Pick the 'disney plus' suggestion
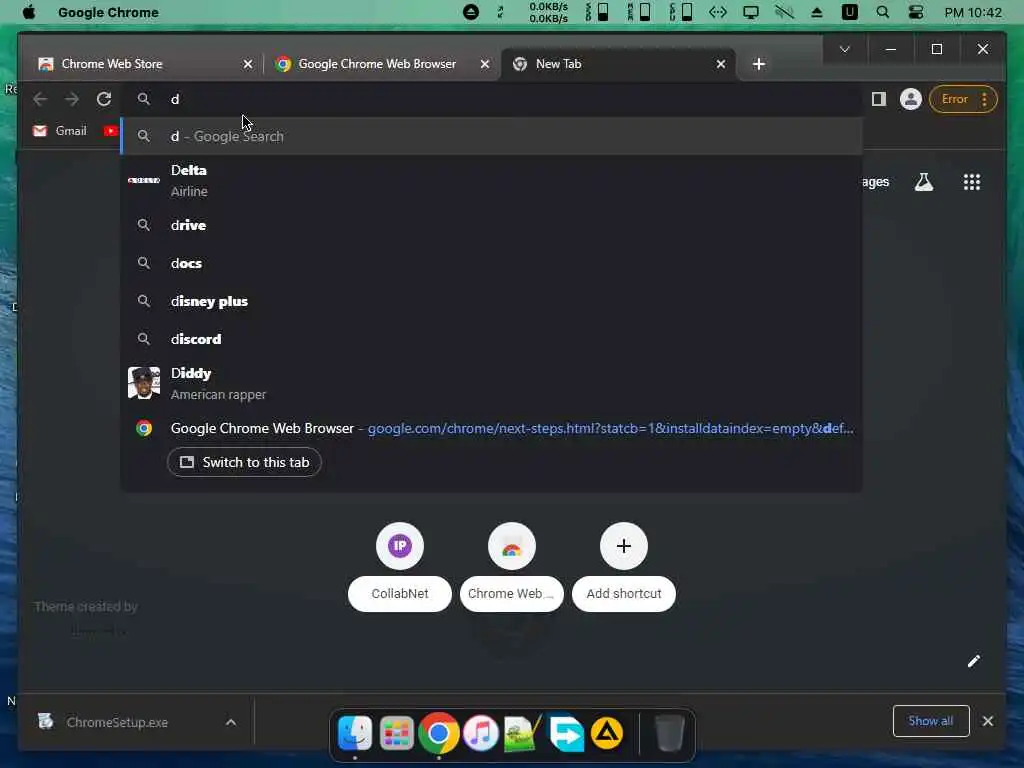The image size is (1024, 768). pos(491,301)
